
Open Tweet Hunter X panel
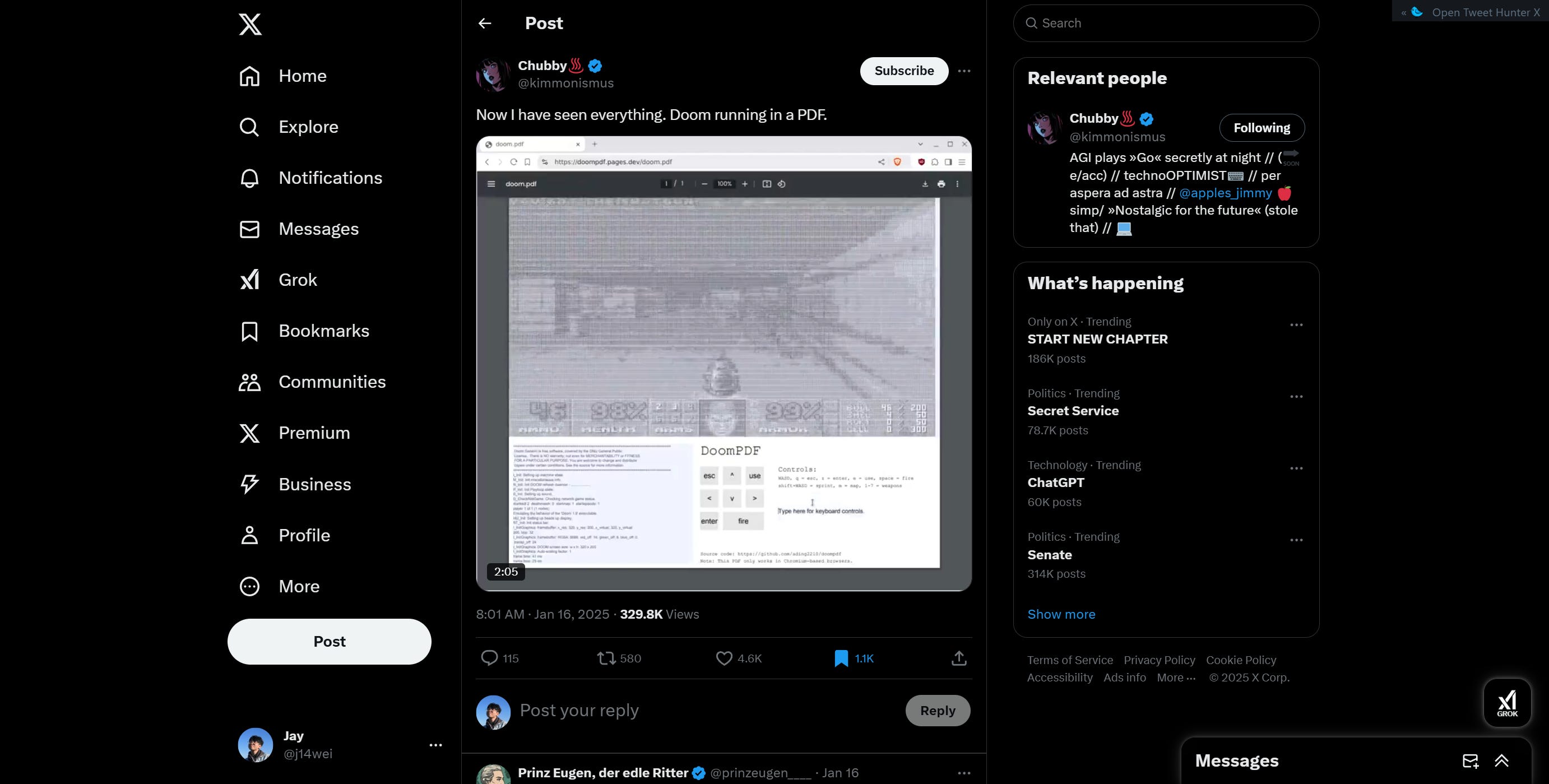(x=1471, y=12)
